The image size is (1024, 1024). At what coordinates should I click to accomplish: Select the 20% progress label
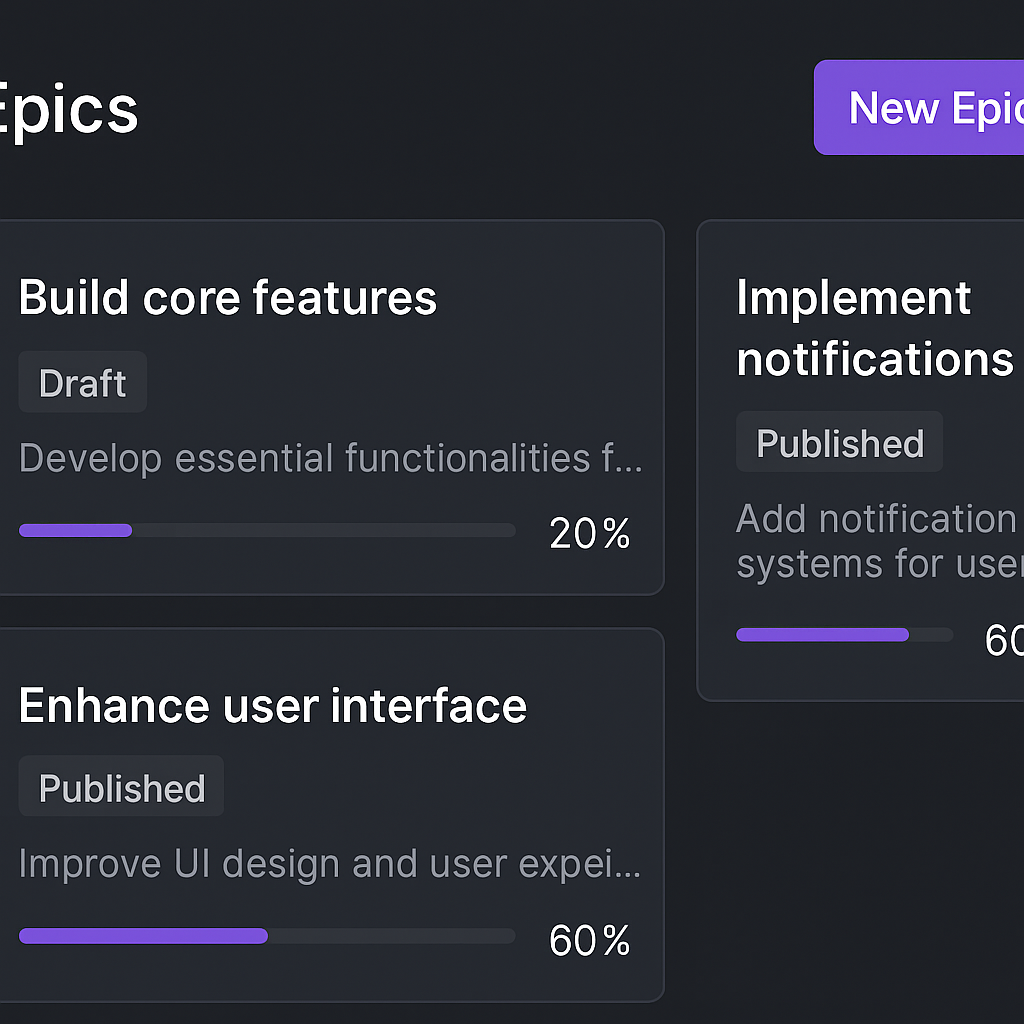click(589, 533)
